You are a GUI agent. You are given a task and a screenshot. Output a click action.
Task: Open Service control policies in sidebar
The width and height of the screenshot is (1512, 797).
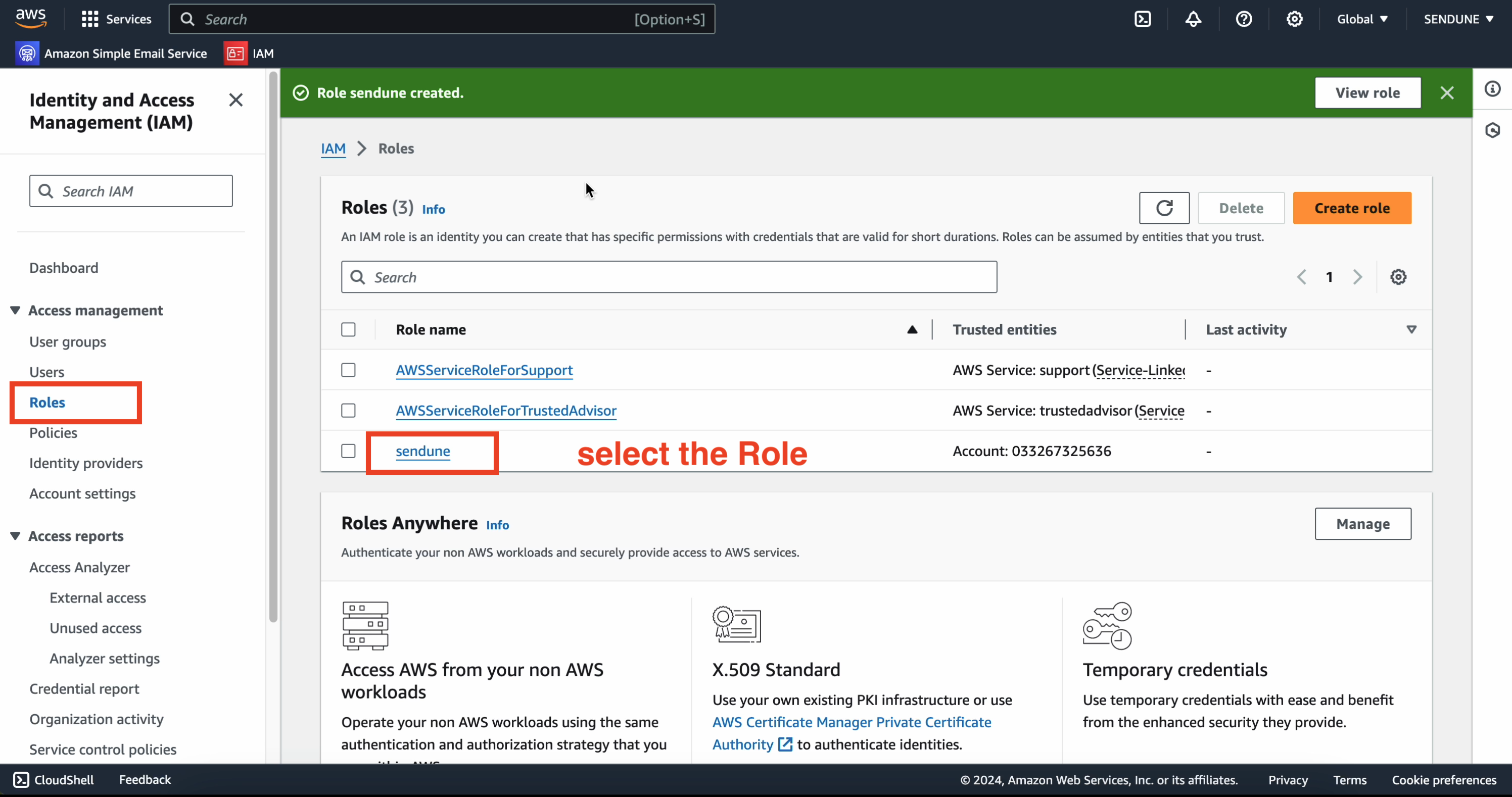point(103,750)
